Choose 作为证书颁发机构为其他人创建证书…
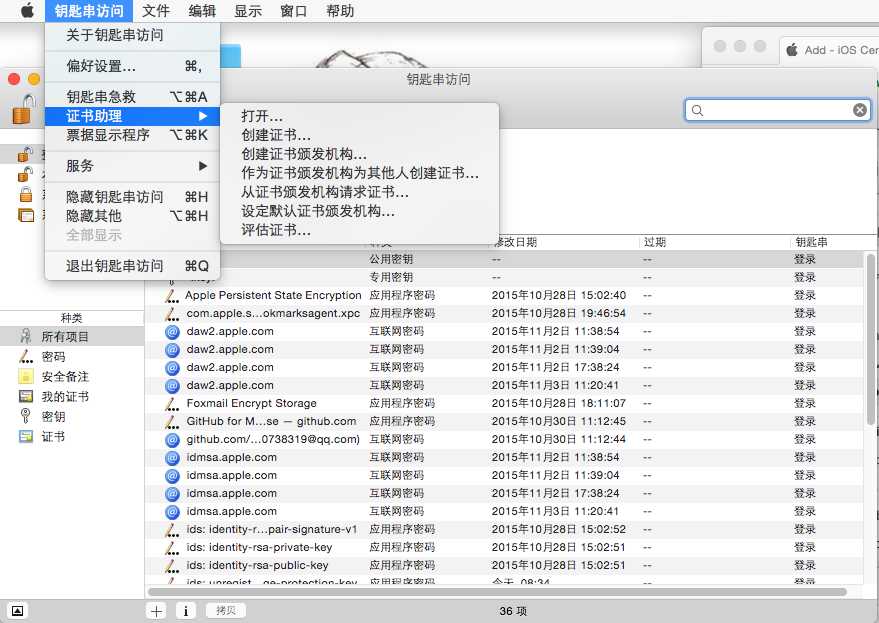 [359, 173]
